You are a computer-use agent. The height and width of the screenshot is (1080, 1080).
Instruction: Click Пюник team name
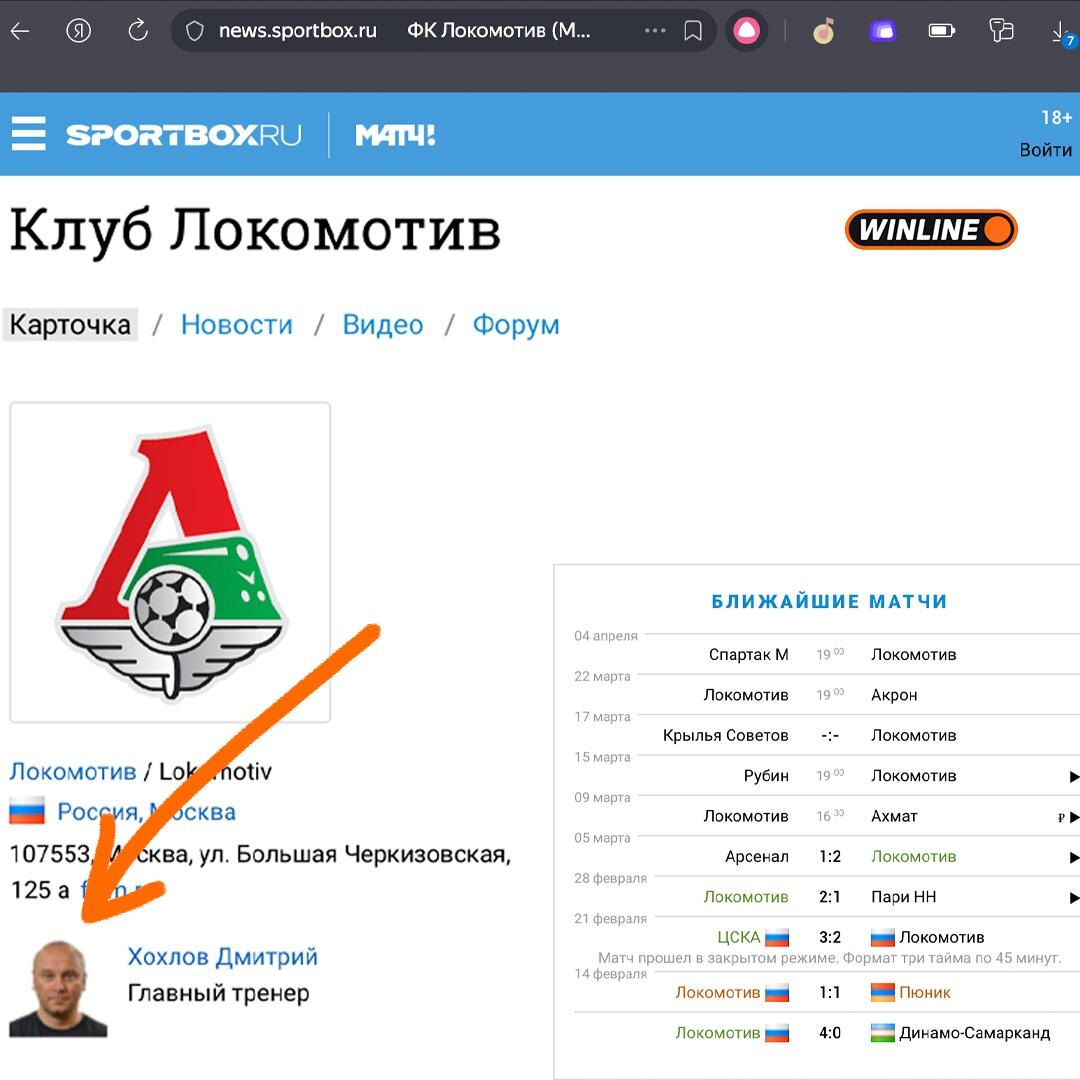924,992
